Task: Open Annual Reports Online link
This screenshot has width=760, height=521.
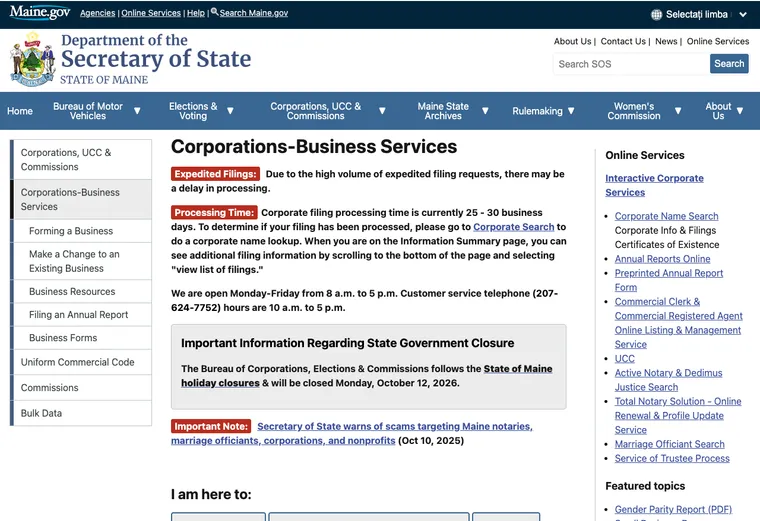Action: 663,259
